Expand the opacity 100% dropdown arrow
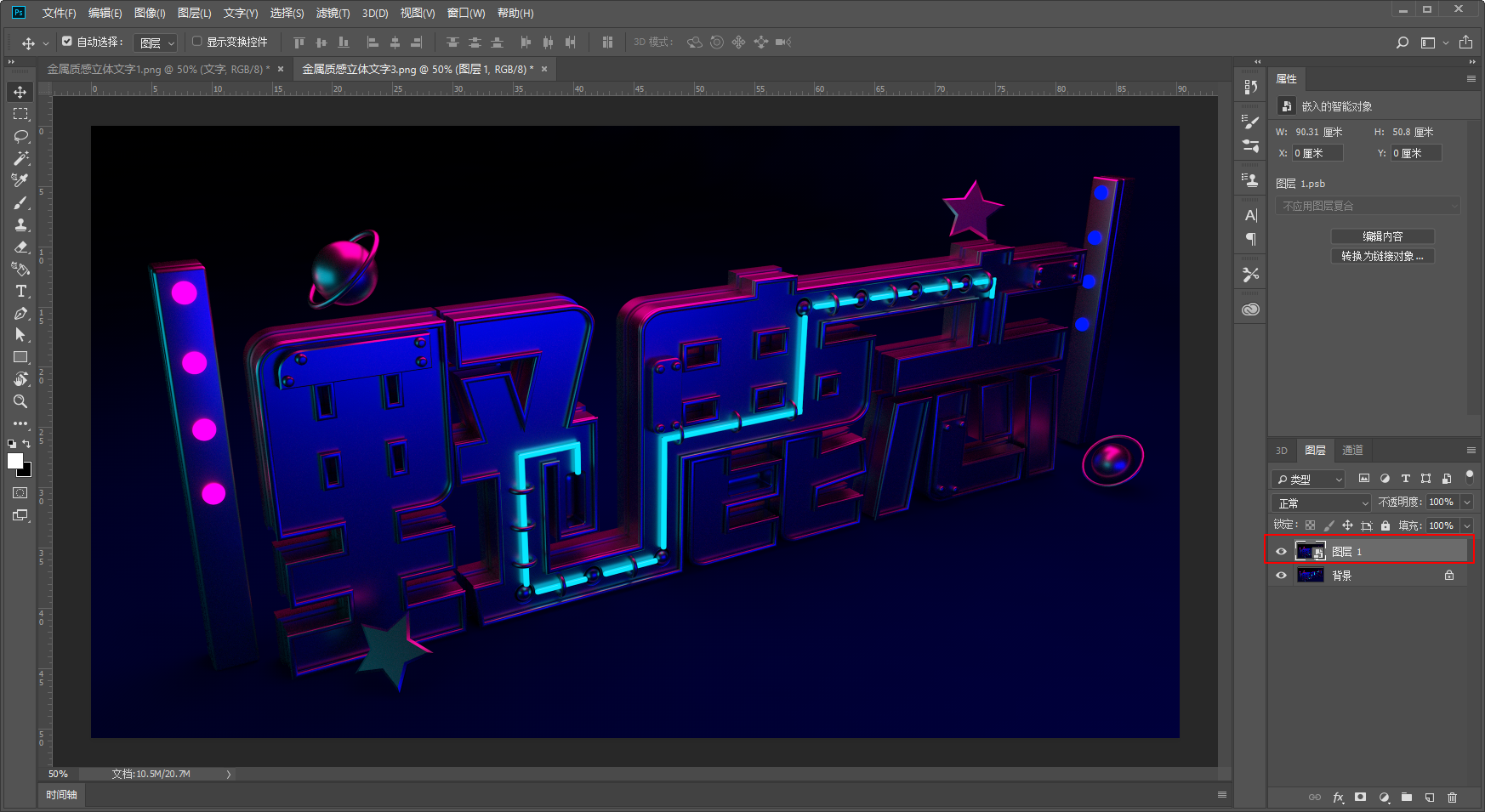The height and width of the screenshot is (812, 1485). click(x=1466, y=503)
